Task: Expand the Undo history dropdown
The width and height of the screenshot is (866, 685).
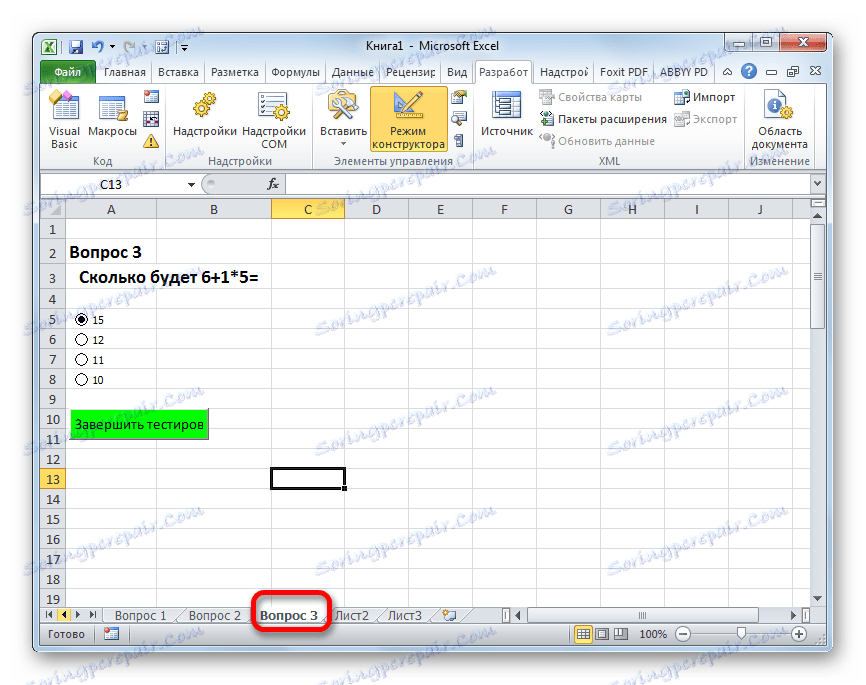Action: coord(112,47)
